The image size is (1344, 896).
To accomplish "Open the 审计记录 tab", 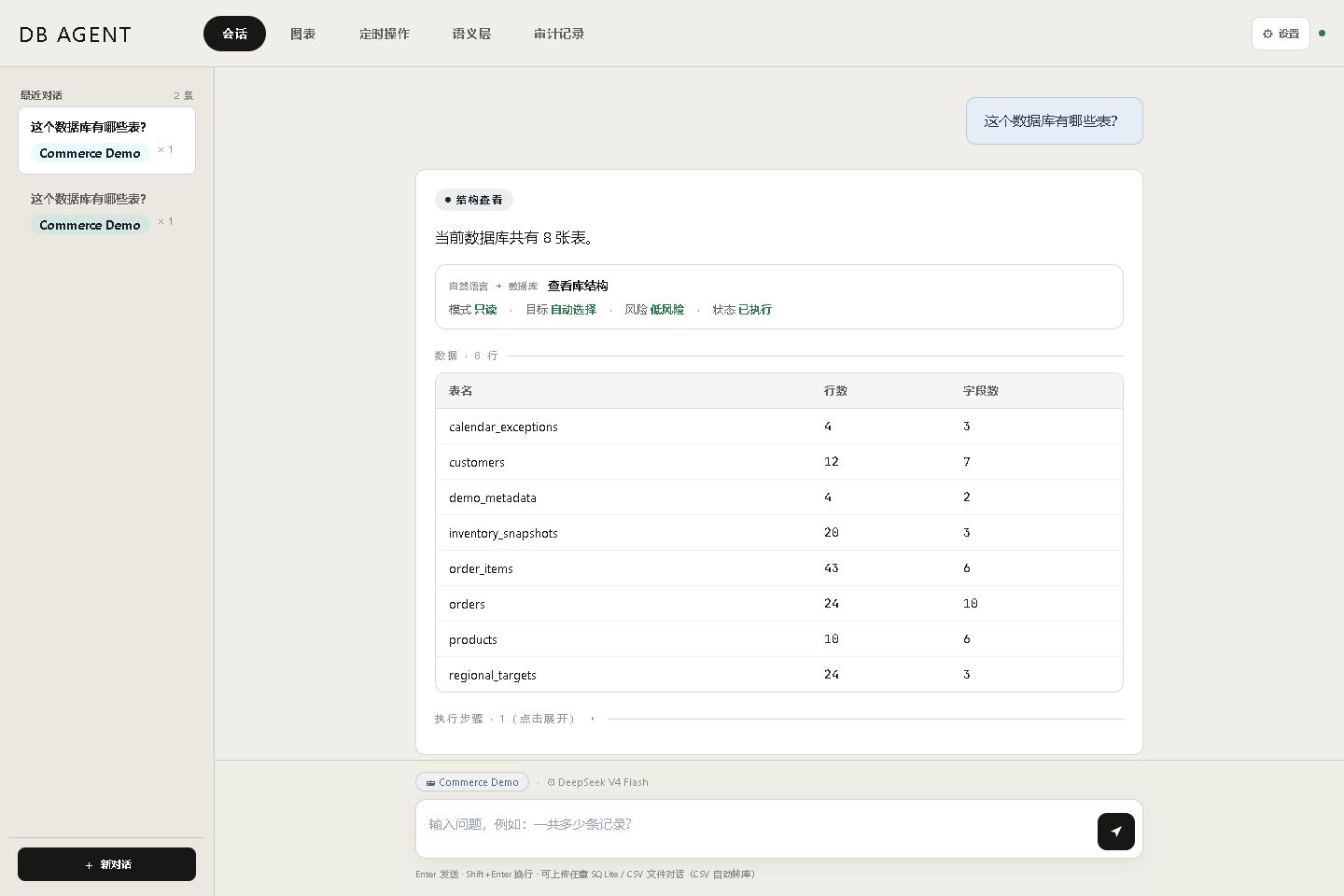I will pyautogui.click(x=559, y=34).
